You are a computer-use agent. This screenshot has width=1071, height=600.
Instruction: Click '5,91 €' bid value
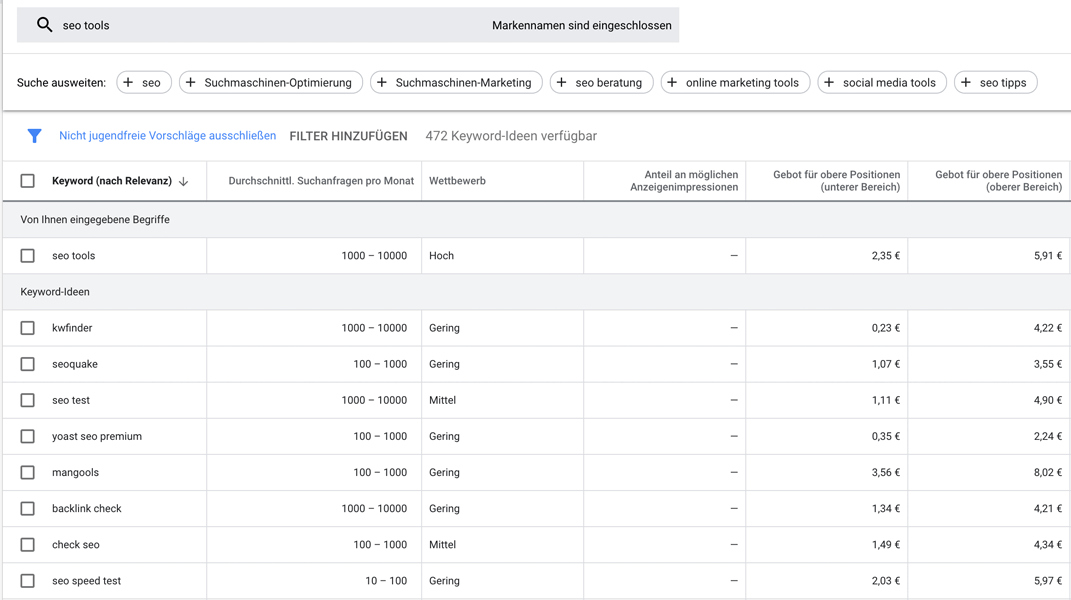coord(1048,256)
